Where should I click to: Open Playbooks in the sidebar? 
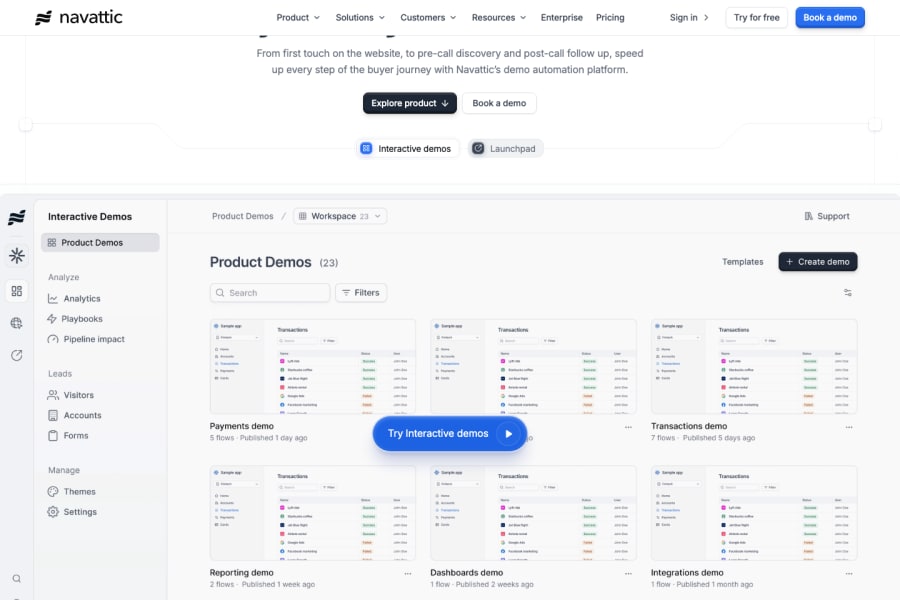point(75,319)
